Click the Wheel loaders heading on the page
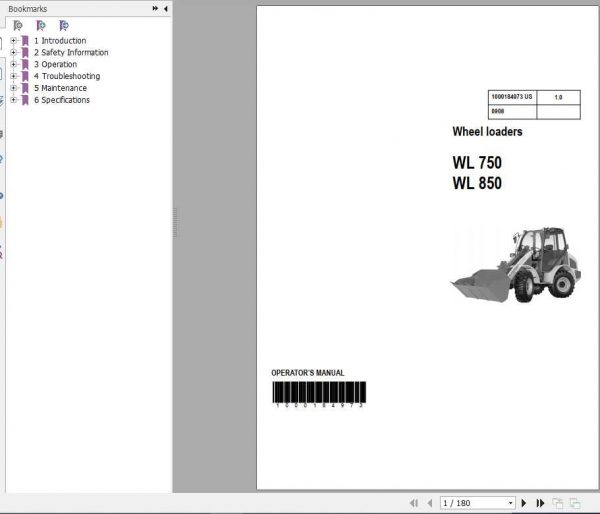Image resolution: width=600 pixels, height=514 pixels. (x=487, y=132)
